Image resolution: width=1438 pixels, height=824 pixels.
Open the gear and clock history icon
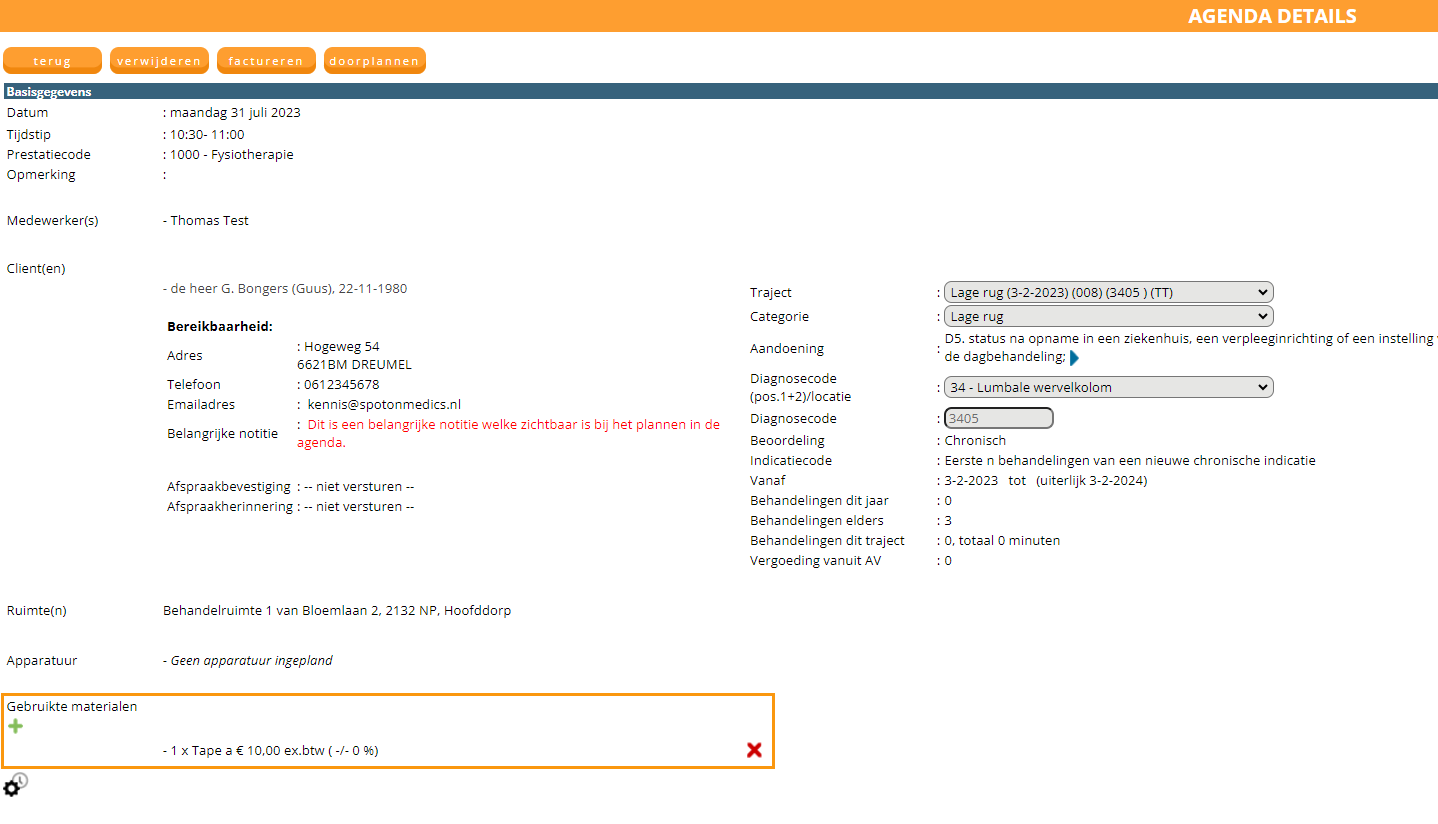tap(14, 786)
